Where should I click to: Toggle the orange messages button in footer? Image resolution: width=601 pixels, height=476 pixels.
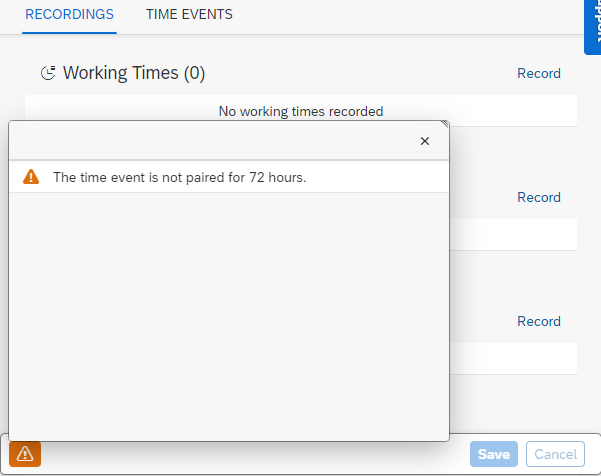[x=25, y=454]
